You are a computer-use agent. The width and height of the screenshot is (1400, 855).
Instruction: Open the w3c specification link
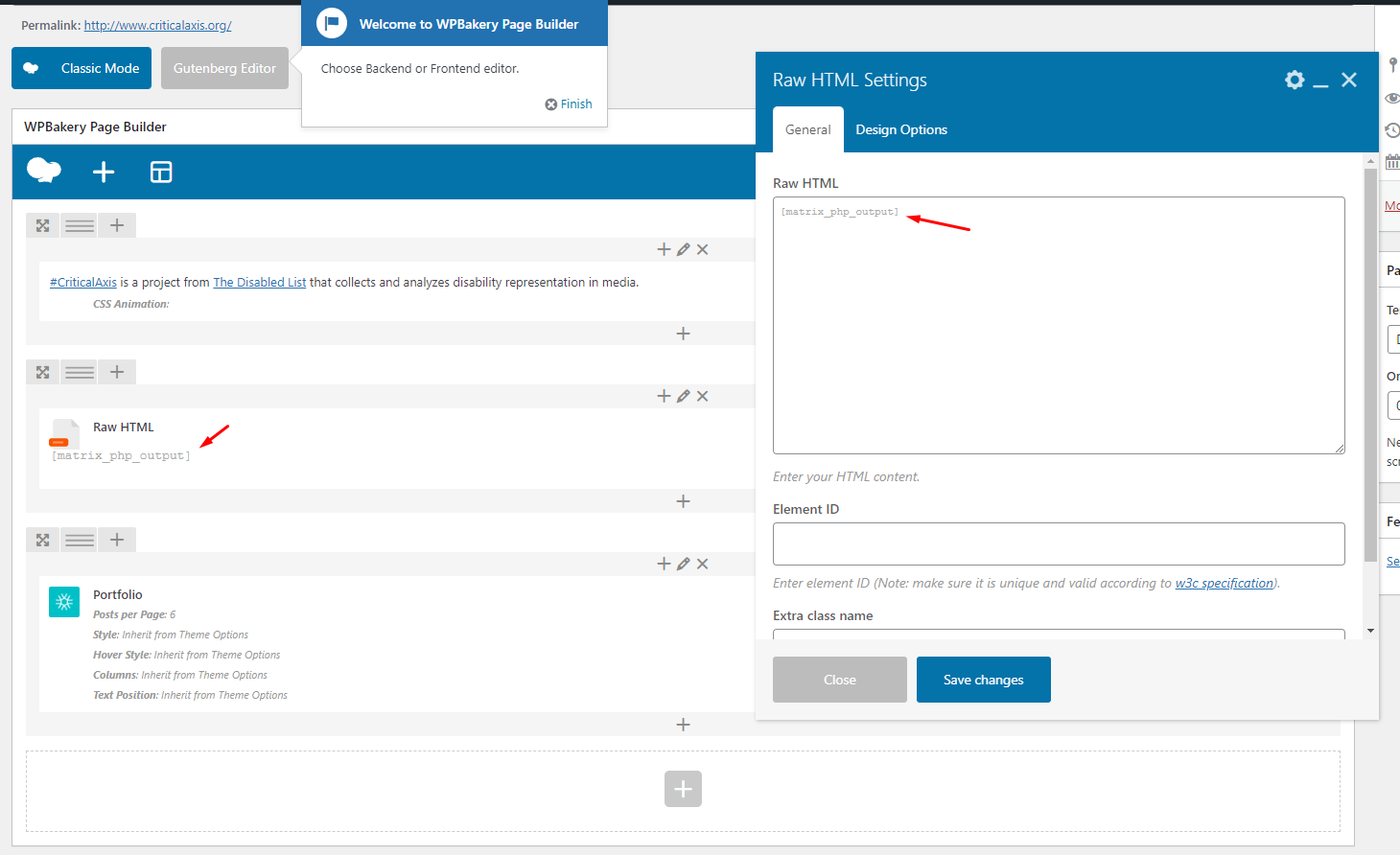(1225, 583)
